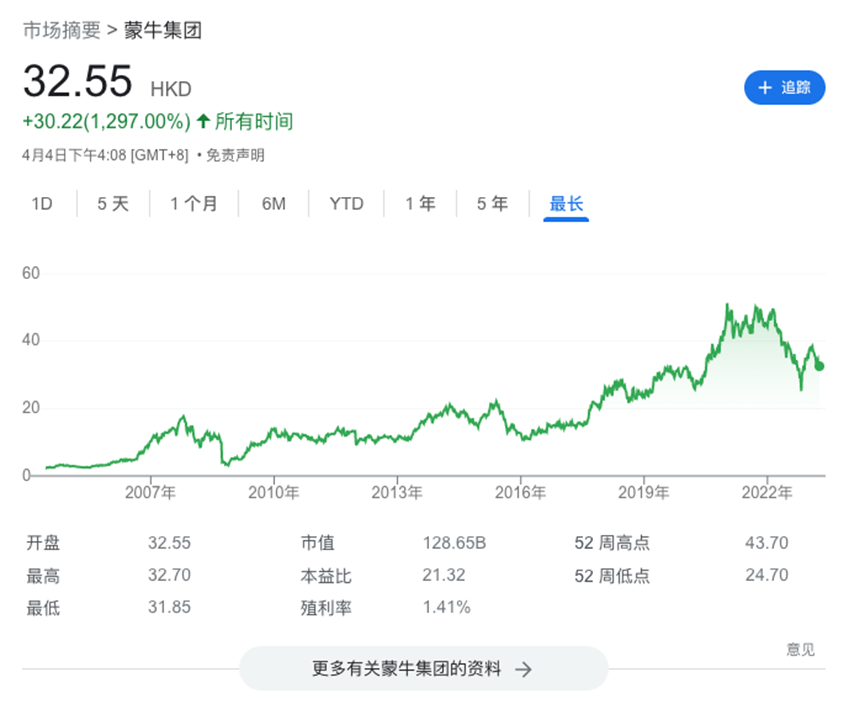Click the 殖利率 label
This screenshot has height=709, width=865.
tap(326, 608)
